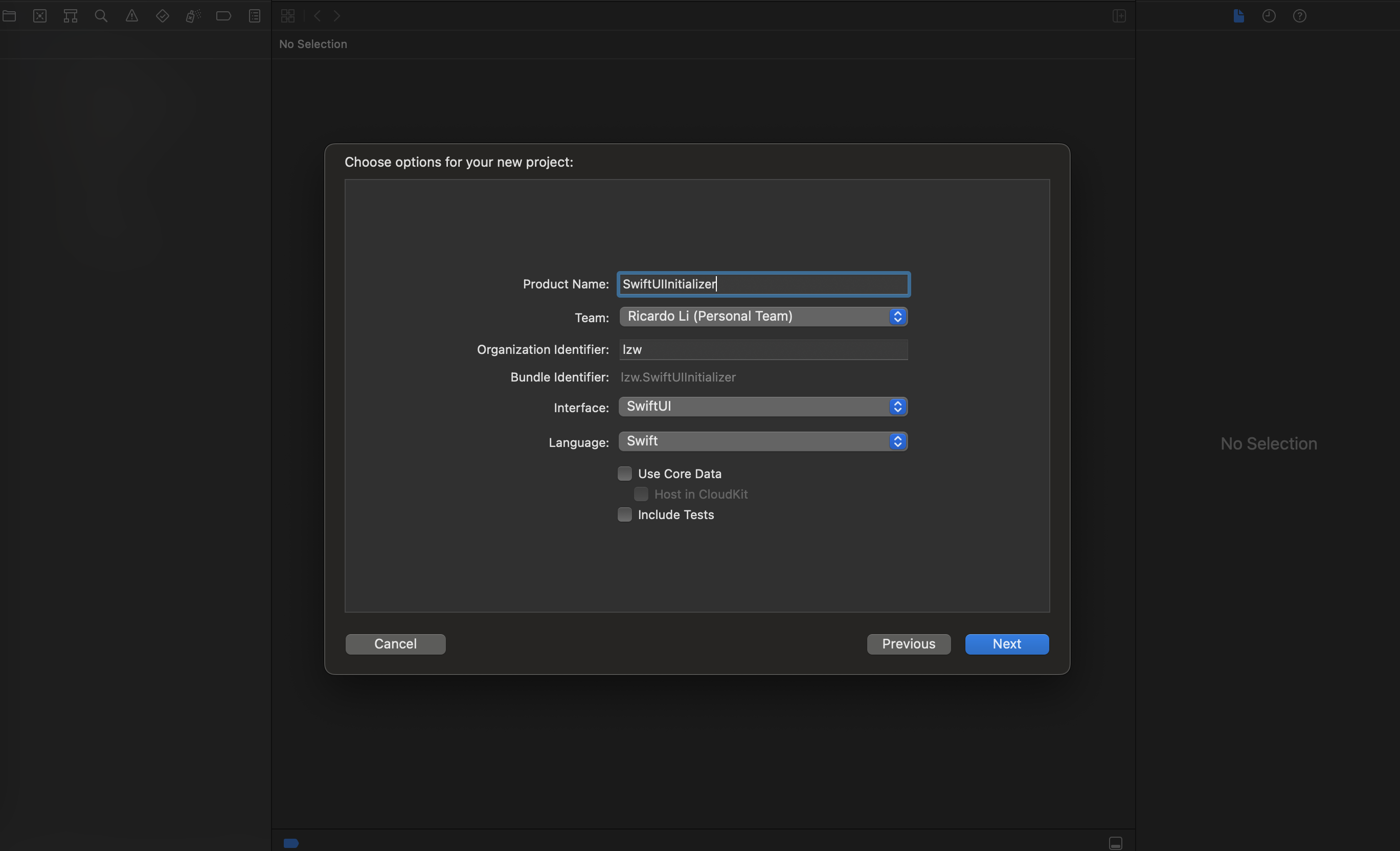Click the Organization Identifier text field

click(x=763, y=350)
